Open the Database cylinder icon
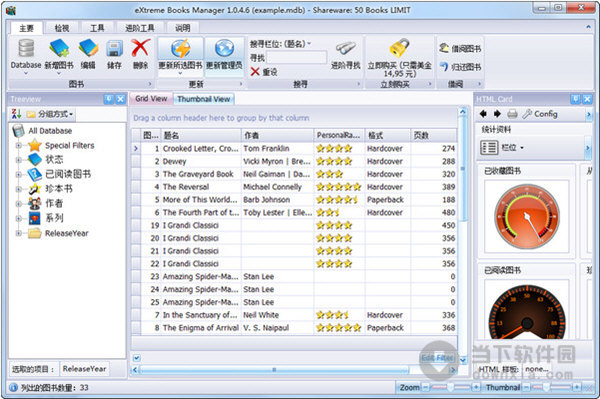This screenshot has width=600, height=399. pos(26,49)
